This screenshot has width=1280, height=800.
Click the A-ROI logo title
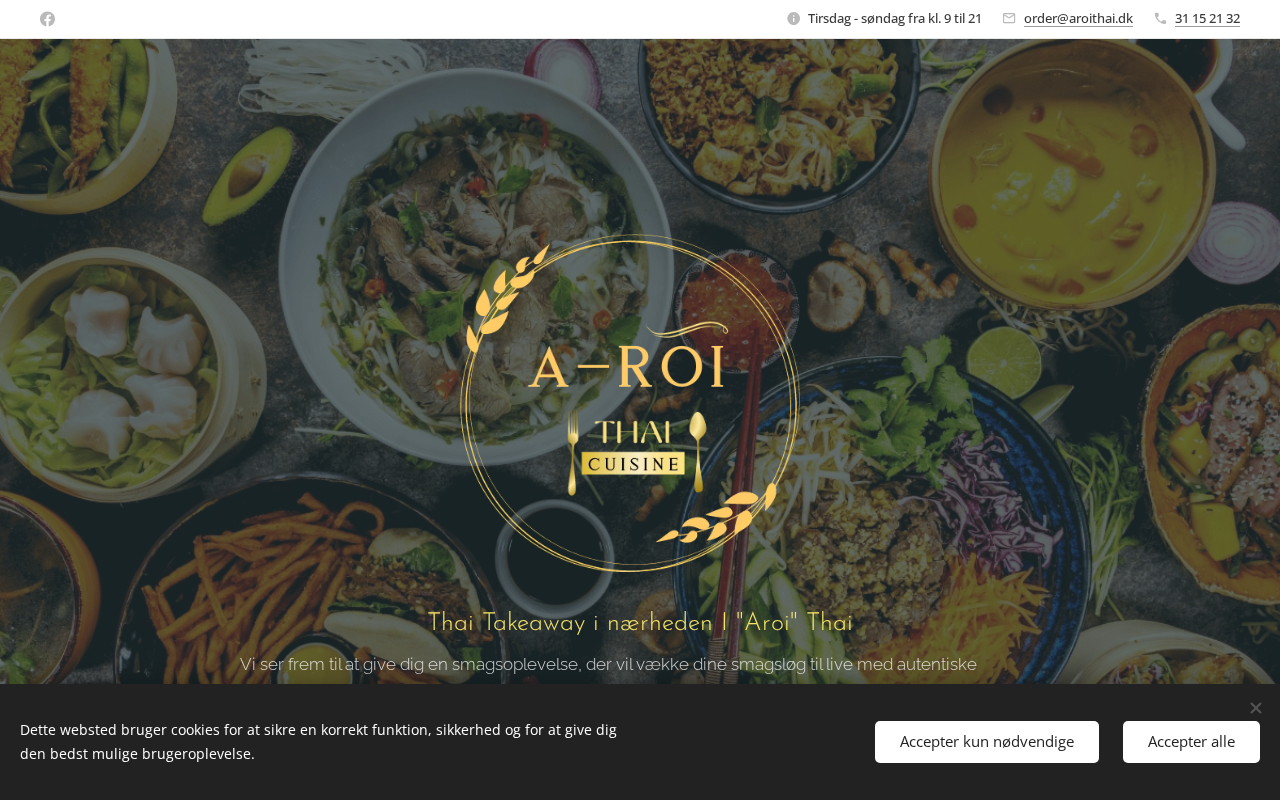(627, 368)
